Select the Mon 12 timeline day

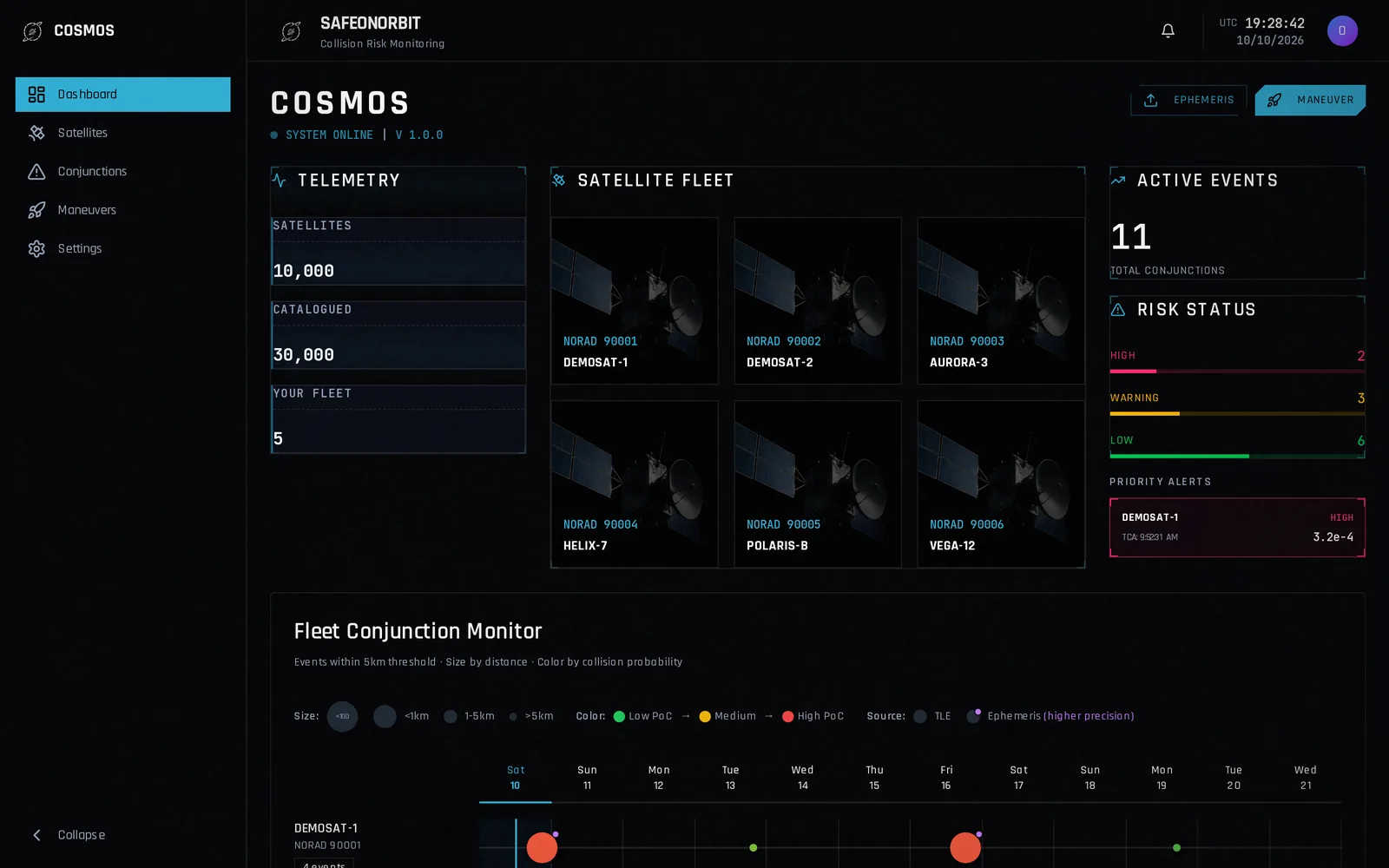coord(659,778)
